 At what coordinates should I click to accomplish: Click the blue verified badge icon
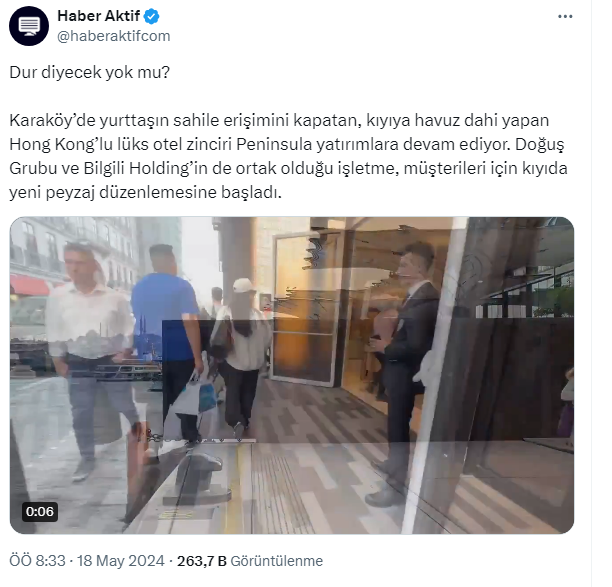[x=151, y=16]
